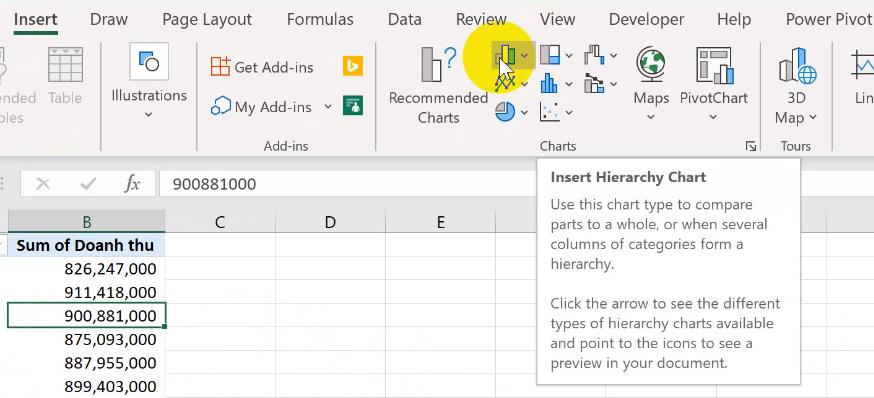Click the My Add-ins button
This screenshot has width=874, height=398.
click(x=261, y=106)
